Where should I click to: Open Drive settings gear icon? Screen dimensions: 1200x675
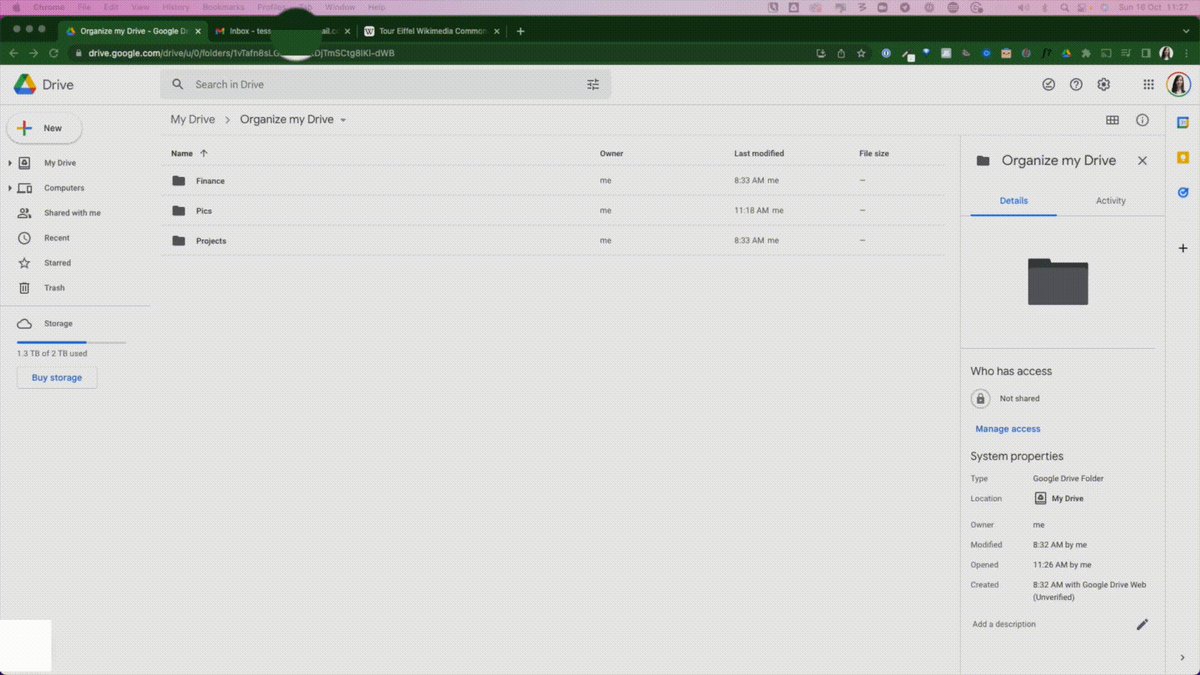click(x=1104, y=85)
